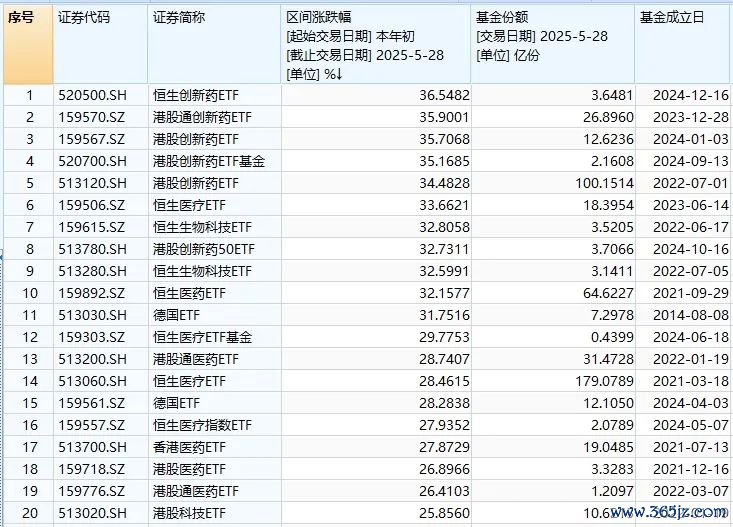This screenshot has width=733, height=527.
Task: Click the 基金份额 column header
Action: [x=553, y=44]
